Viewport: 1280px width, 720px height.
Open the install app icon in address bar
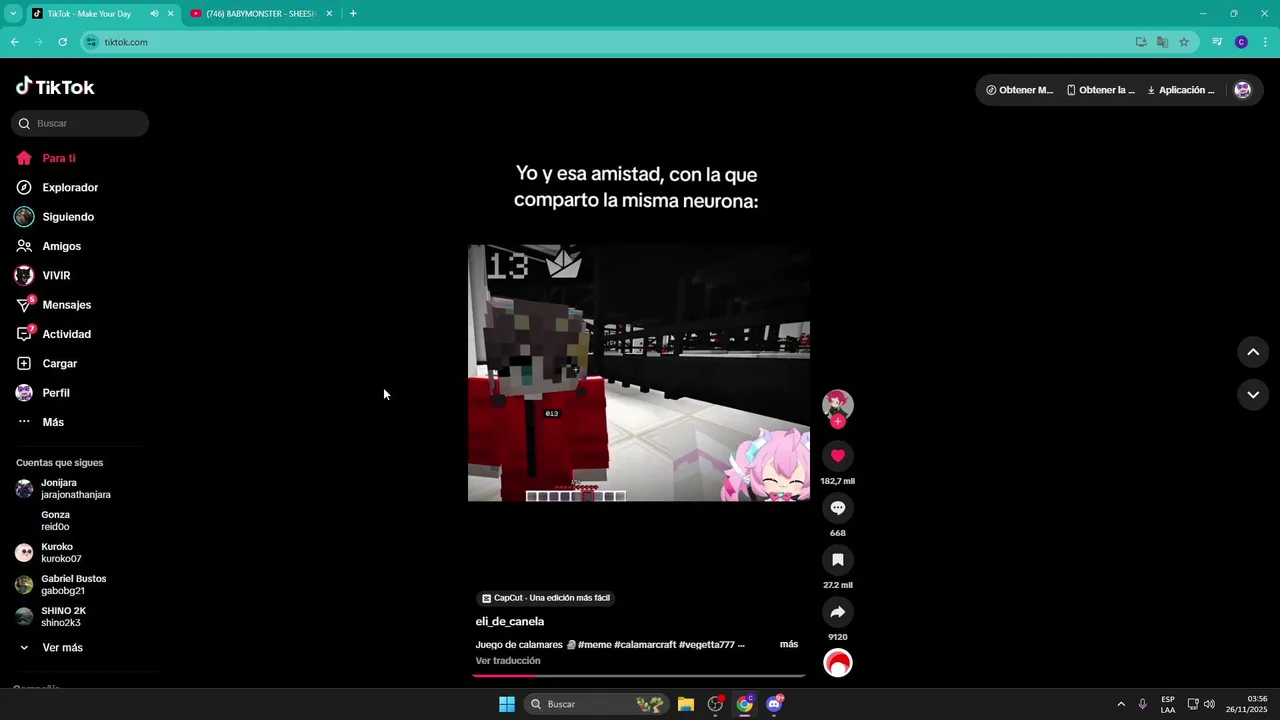pos(1141,42)
